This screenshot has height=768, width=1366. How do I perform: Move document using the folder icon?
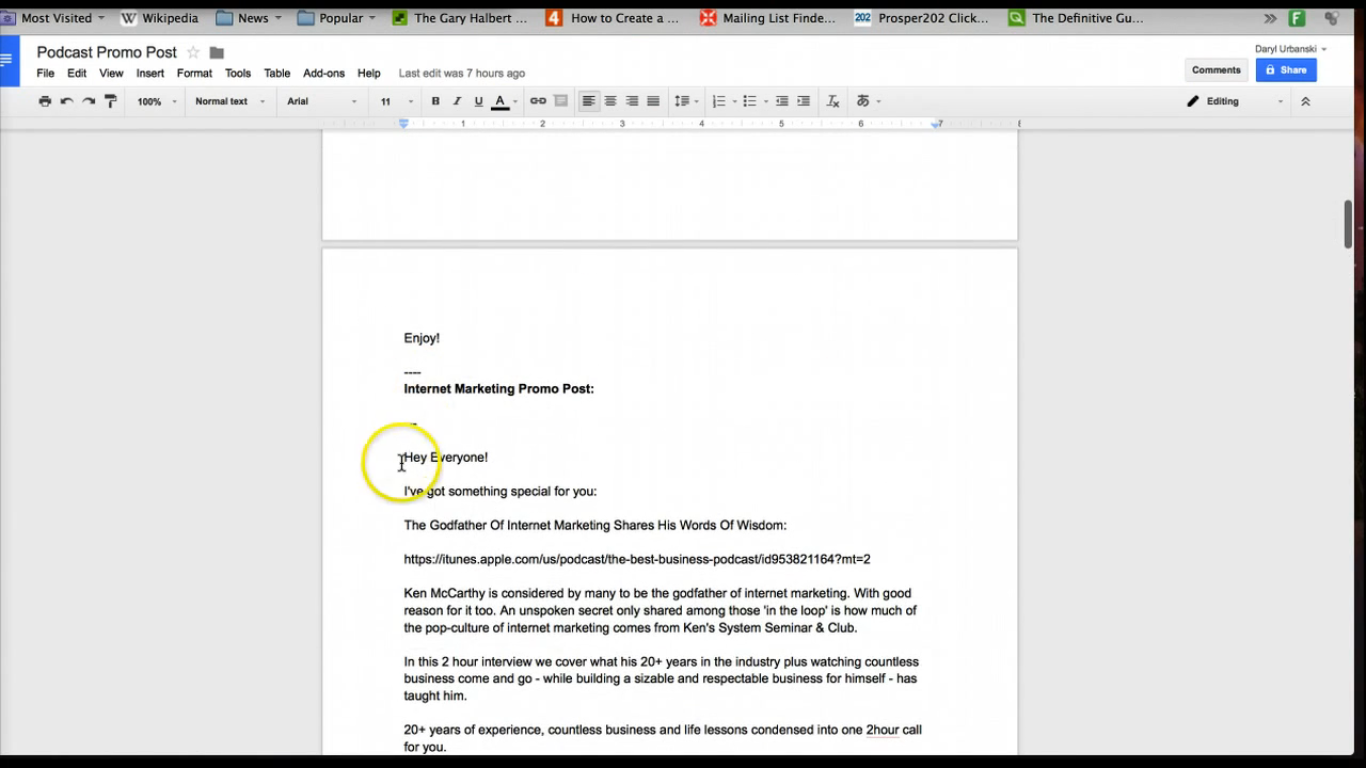(x=217, y=52)
